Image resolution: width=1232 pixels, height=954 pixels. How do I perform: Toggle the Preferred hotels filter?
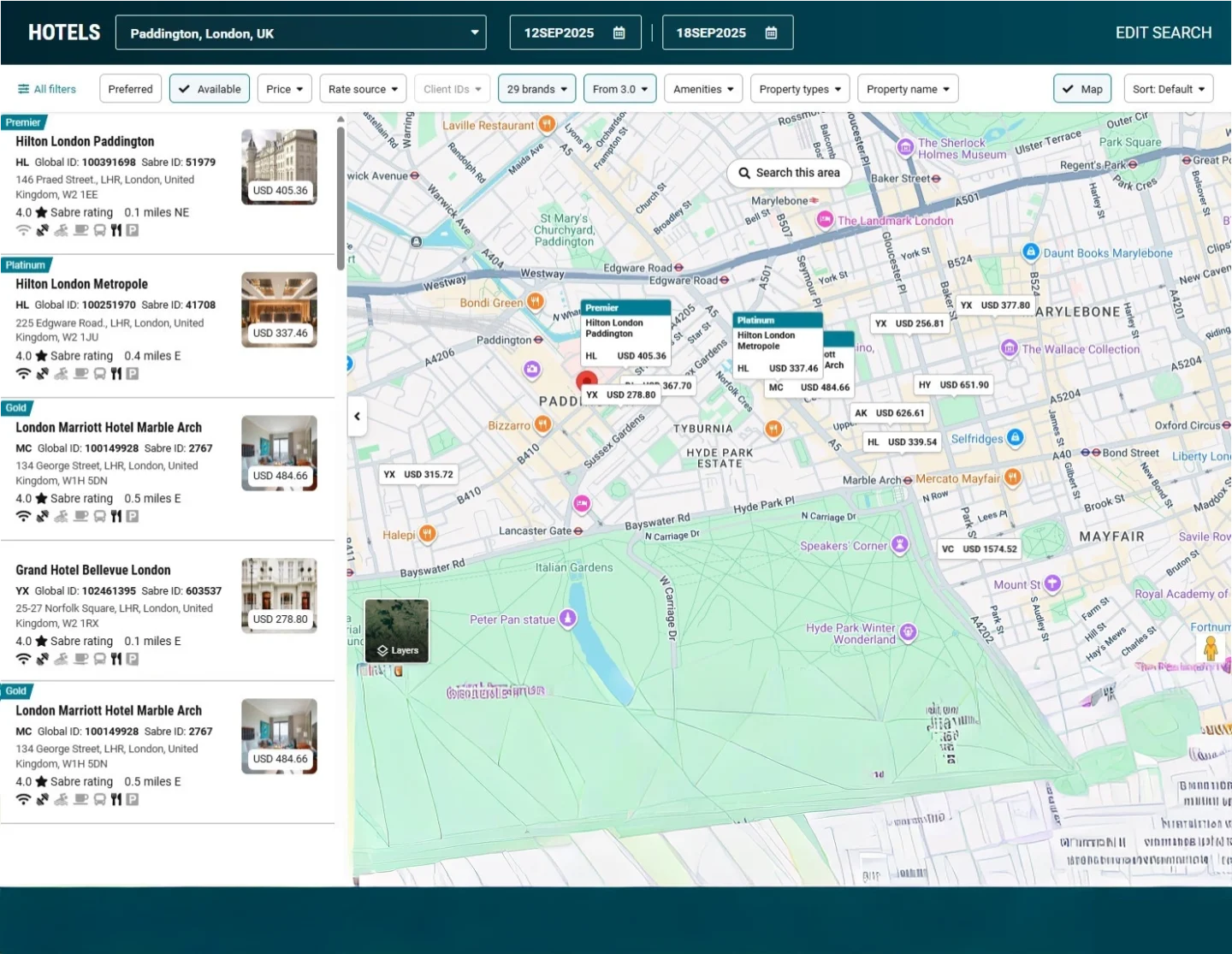(130, 88)
